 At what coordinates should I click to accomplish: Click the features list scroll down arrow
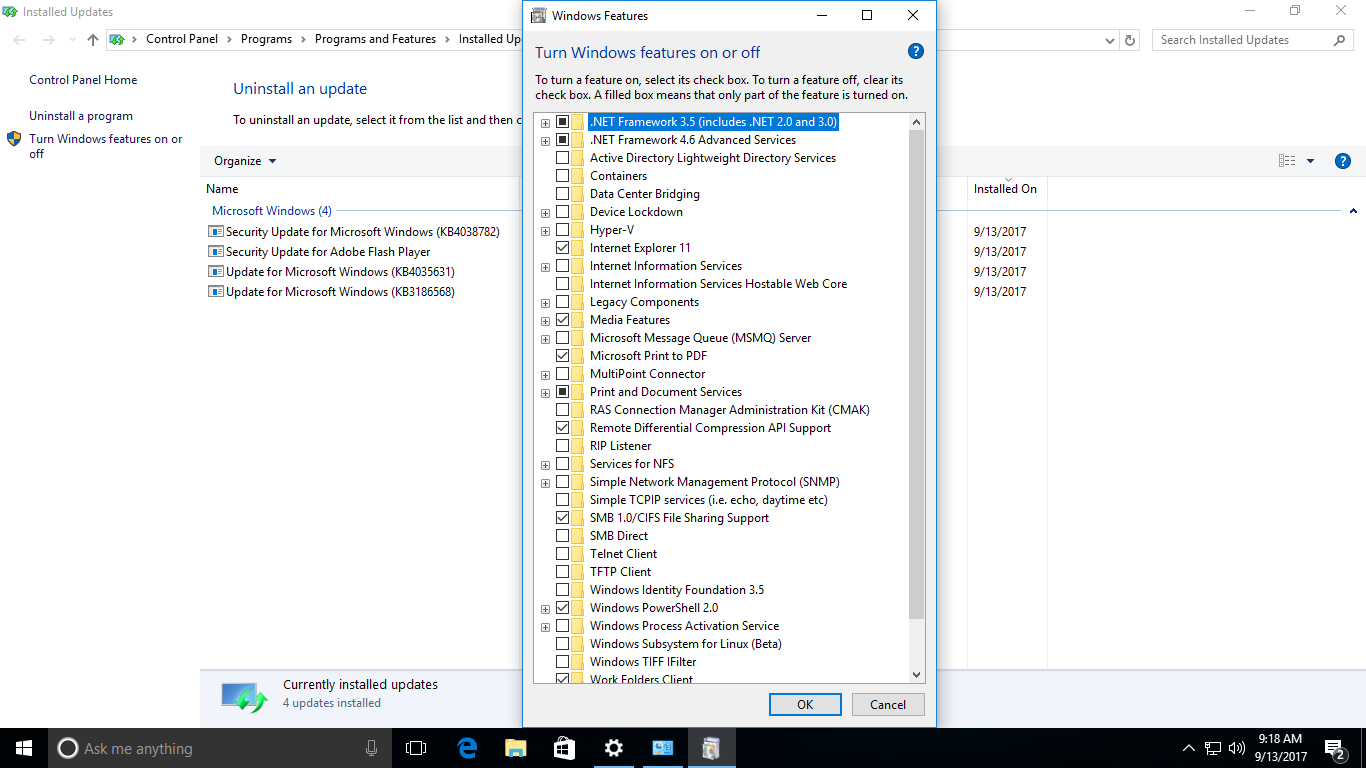(x=917, y=675)
